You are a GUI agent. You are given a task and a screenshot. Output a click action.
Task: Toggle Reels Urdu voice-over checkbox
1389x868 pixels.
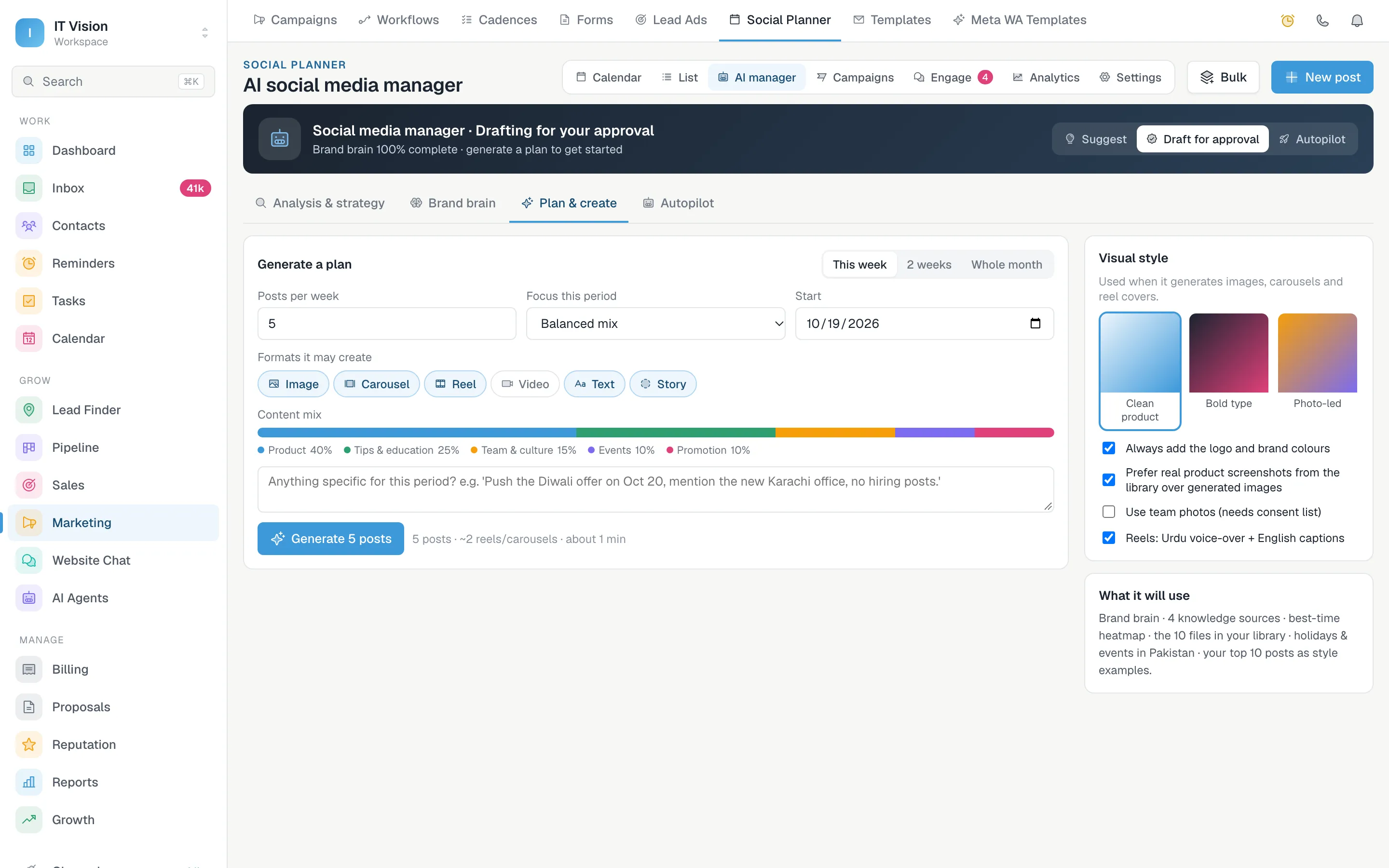[1109, 538]
